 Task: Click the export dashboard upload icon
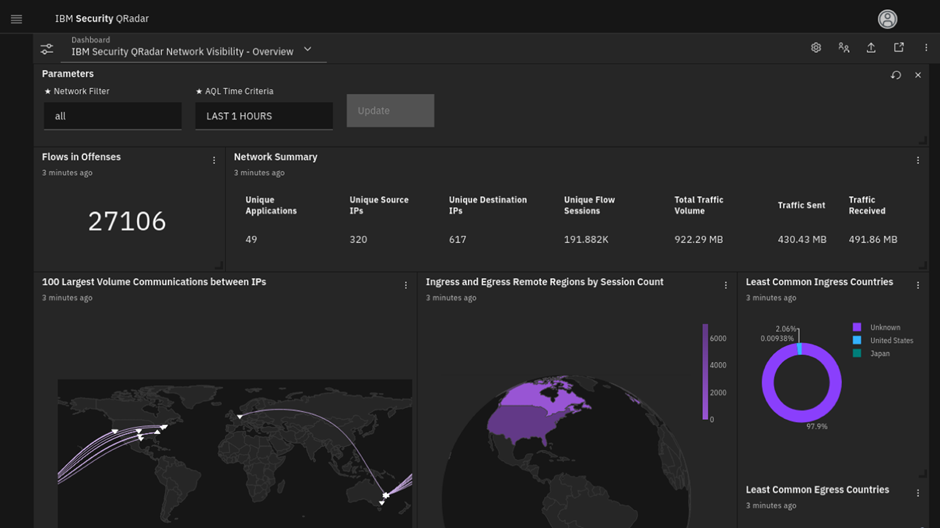871,47
